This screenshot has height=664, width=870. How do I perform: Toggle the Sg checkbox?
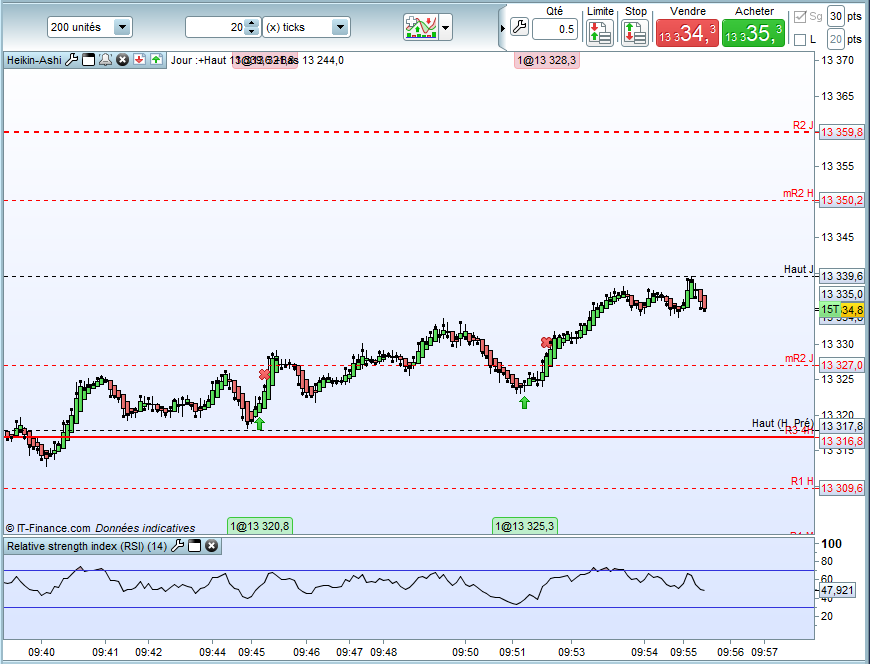point(800,17)
